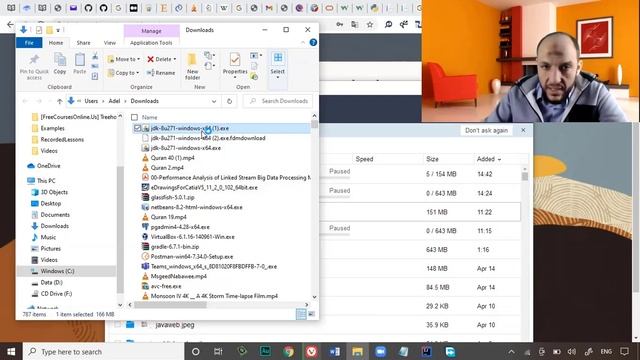Click the Copy path icon in Clipboard group
The height and width of the screenshot is (360, 640).
[95, 66]
